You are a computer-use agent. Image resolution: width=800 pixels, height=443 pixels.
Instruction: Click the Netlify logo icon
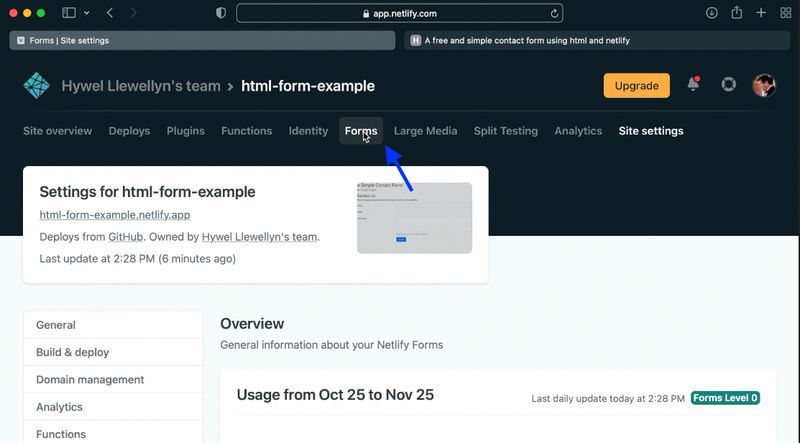click(x=36, y=86)
